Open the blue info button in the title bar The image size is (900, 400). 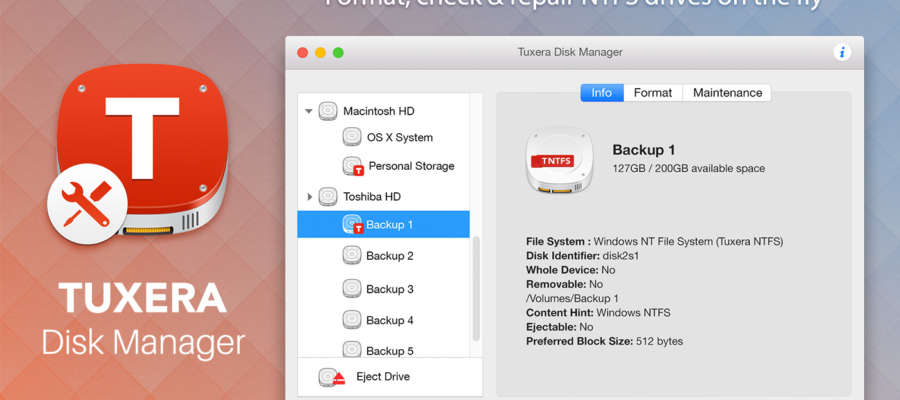click(842, 52)
